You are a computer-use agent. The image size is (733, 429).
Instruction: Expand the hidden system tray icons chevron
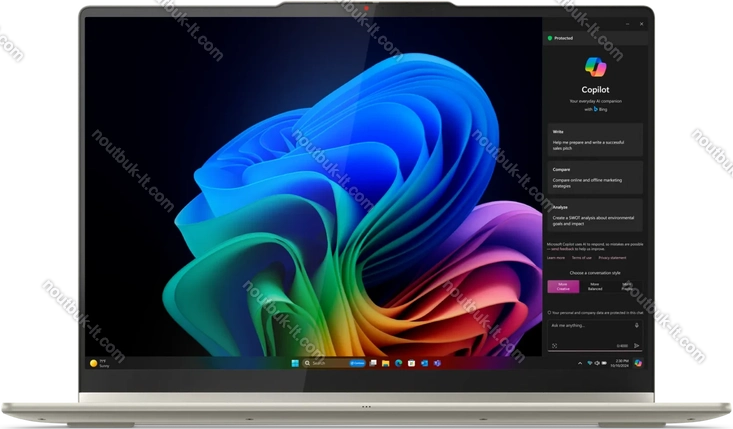point(581,363)
